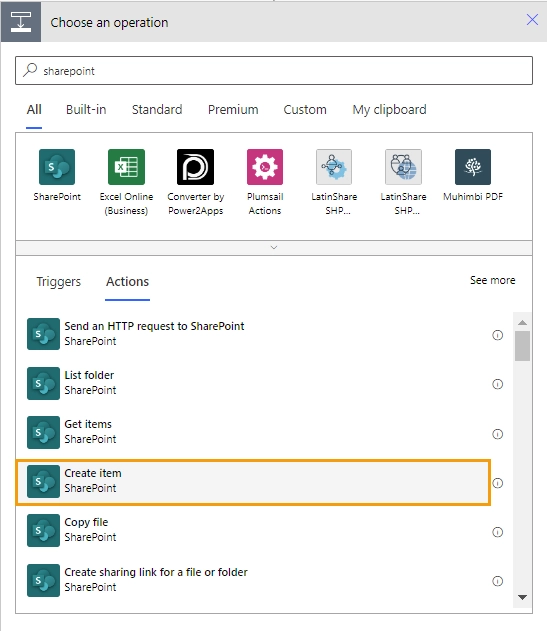Expand the connectors list chevron
The height and width of the screenshot is (631, 547).
click(274, 247)
